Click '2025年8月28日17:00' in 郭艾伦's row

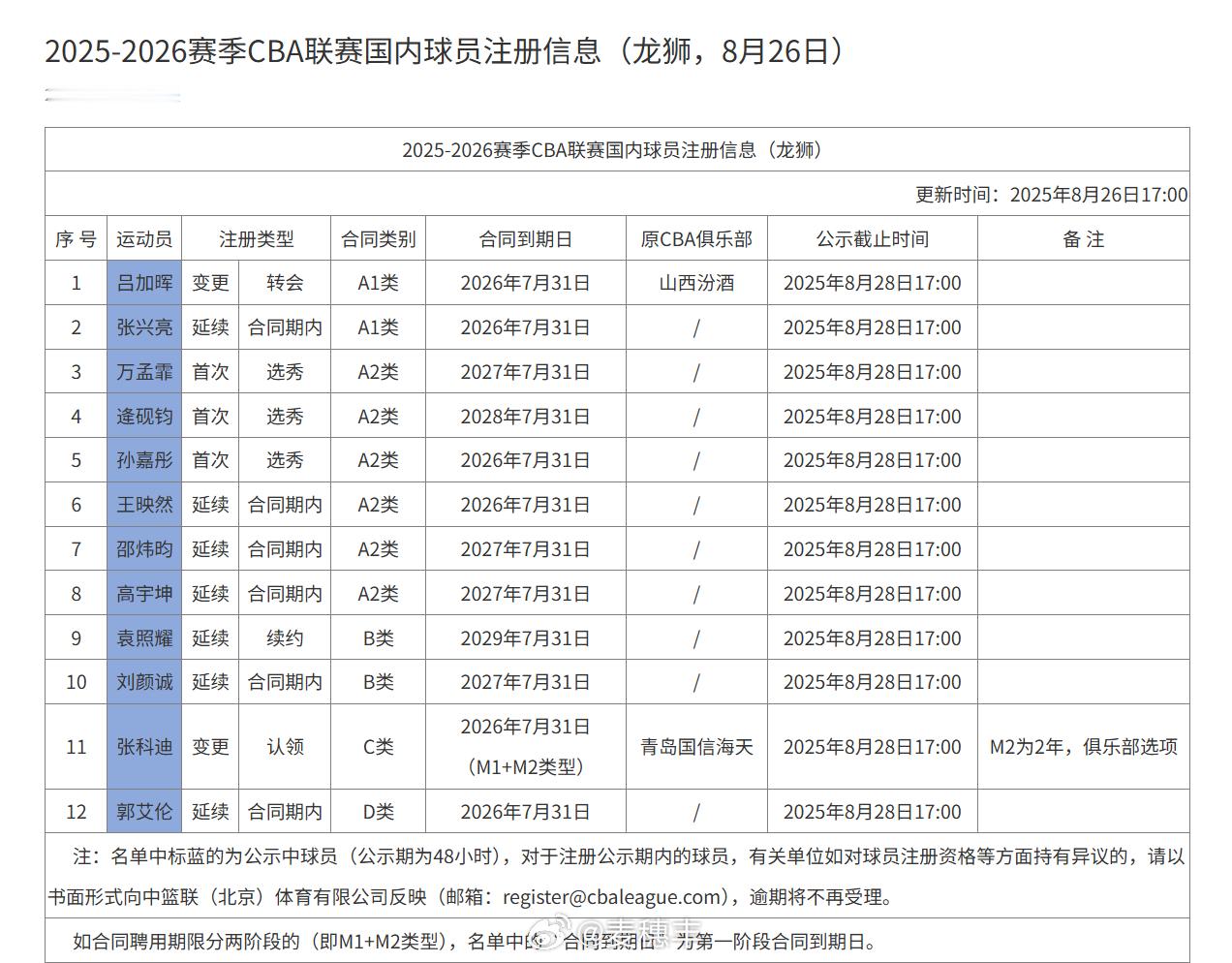[873, 812]
